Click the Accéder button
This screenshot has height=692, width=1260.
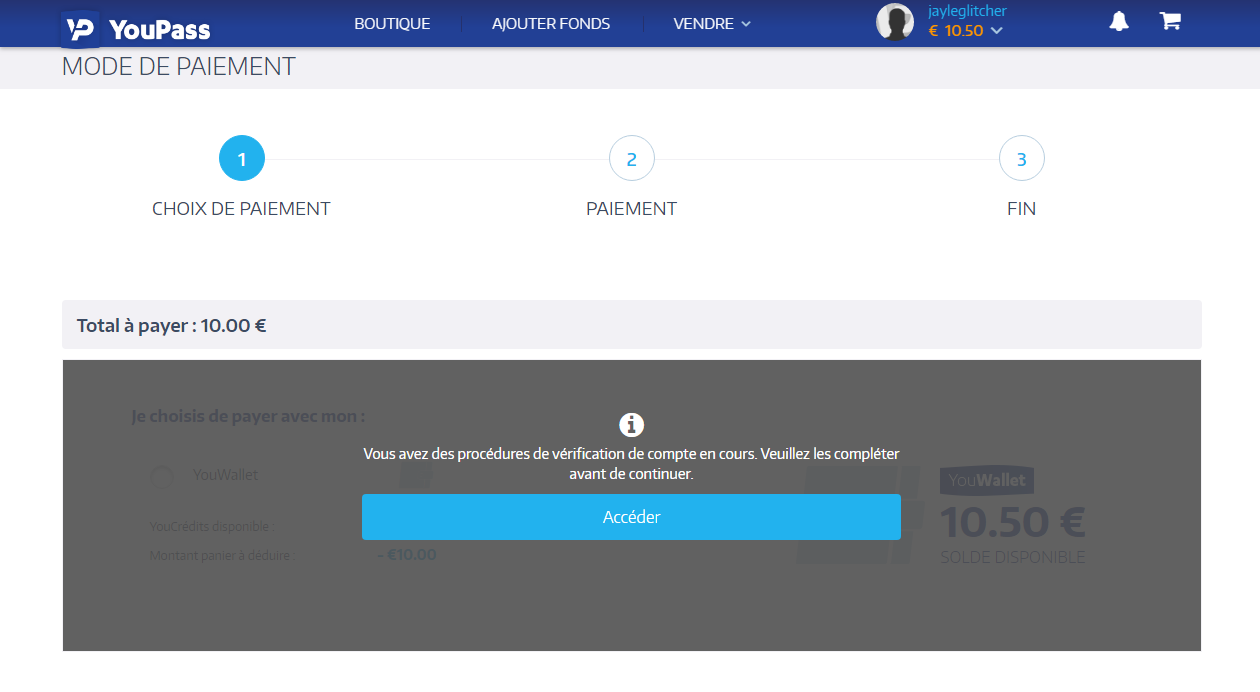point(631,517)
